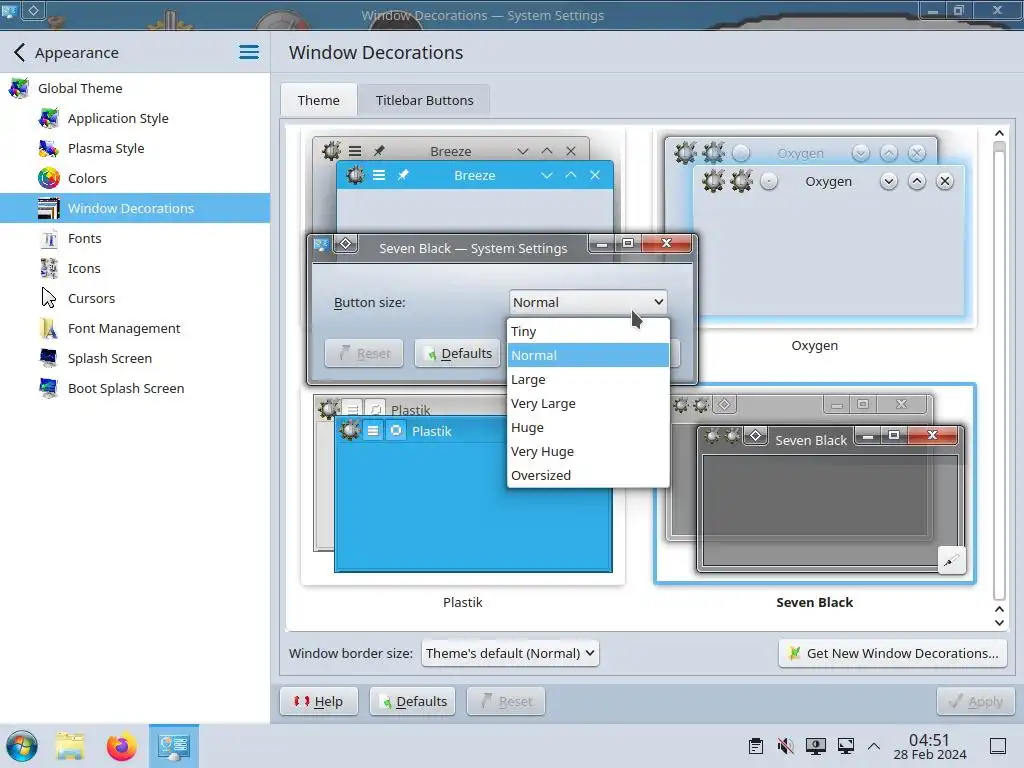The image size is (1024, 768).
Task: Click the Colors icon in sidebar
Action: pos(48,178)
